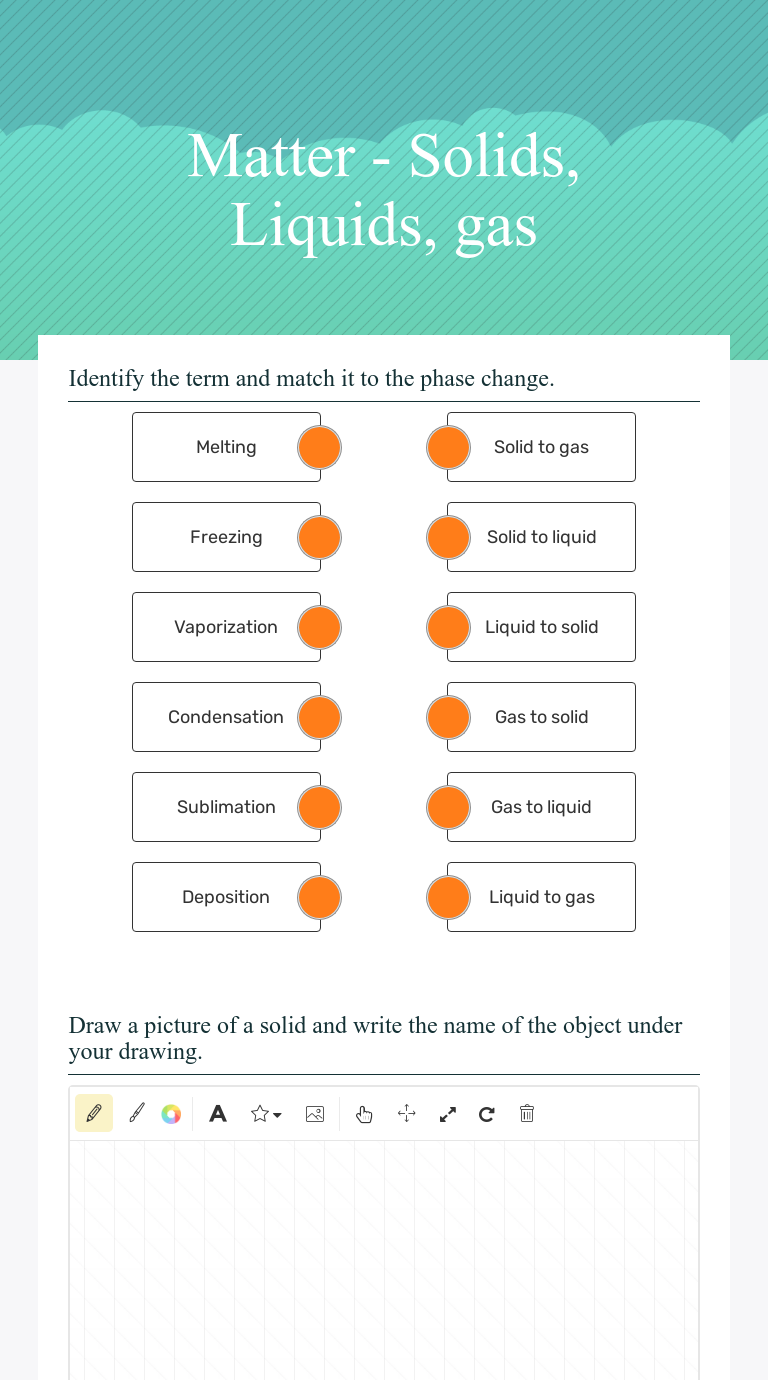Click the orange dot next to Melting
The height and width of the screenshot is (1380, 768).
click(319, 447)
